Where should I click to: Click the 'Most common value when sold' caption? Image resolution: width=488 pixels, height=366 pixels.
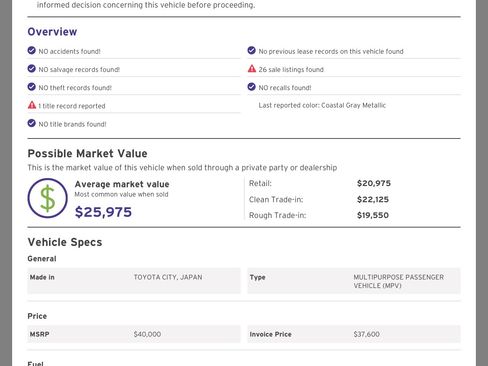click(121, 194)
